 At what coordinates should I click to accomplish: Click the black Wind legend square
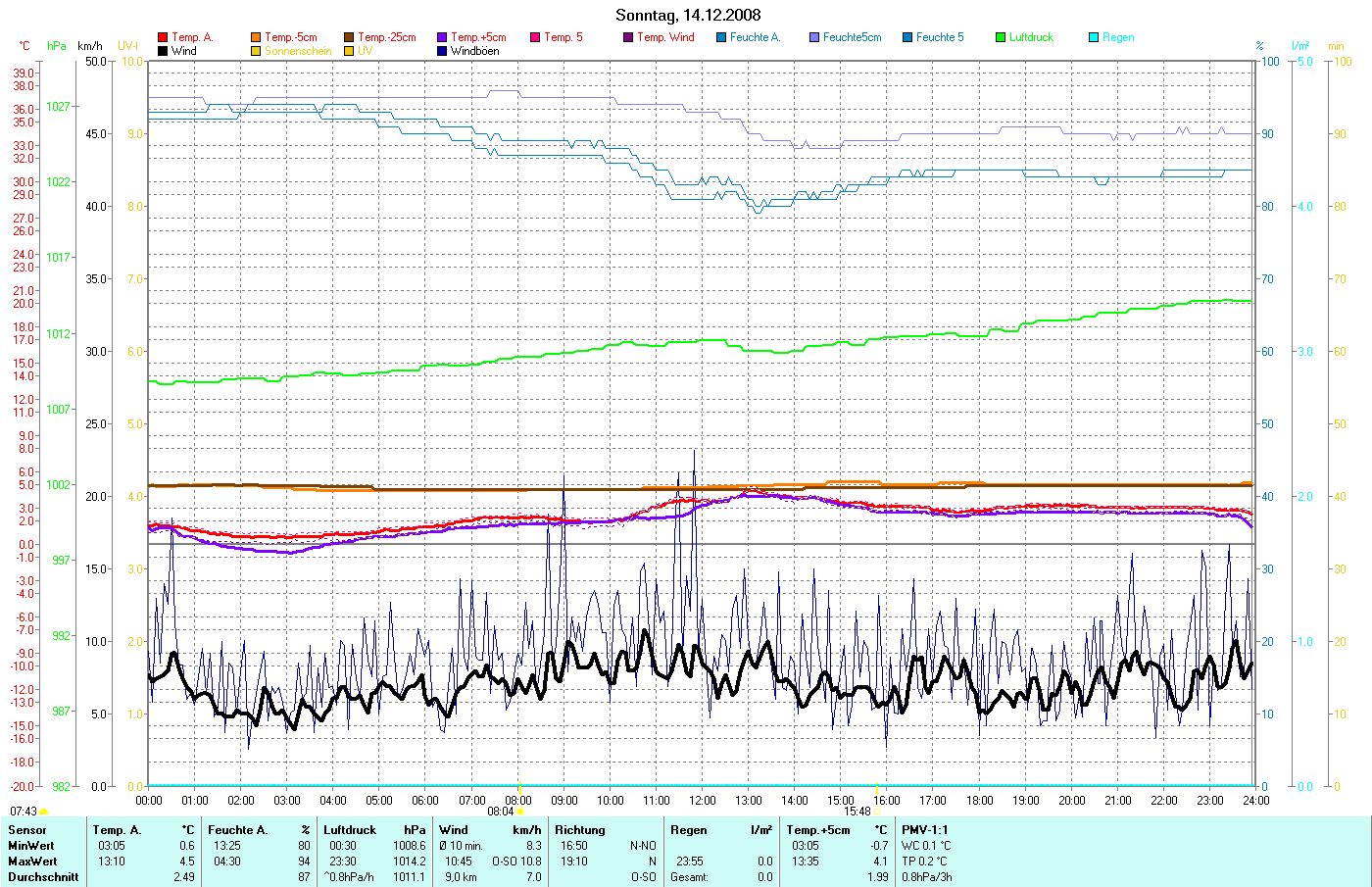click(163, 51)
